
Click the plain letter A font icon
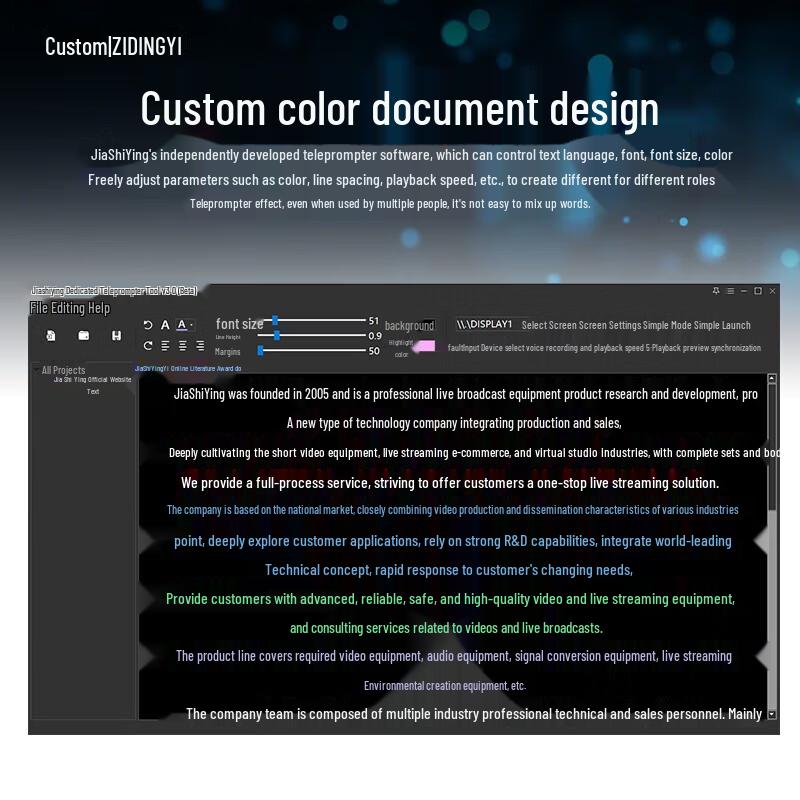[165, 325]
